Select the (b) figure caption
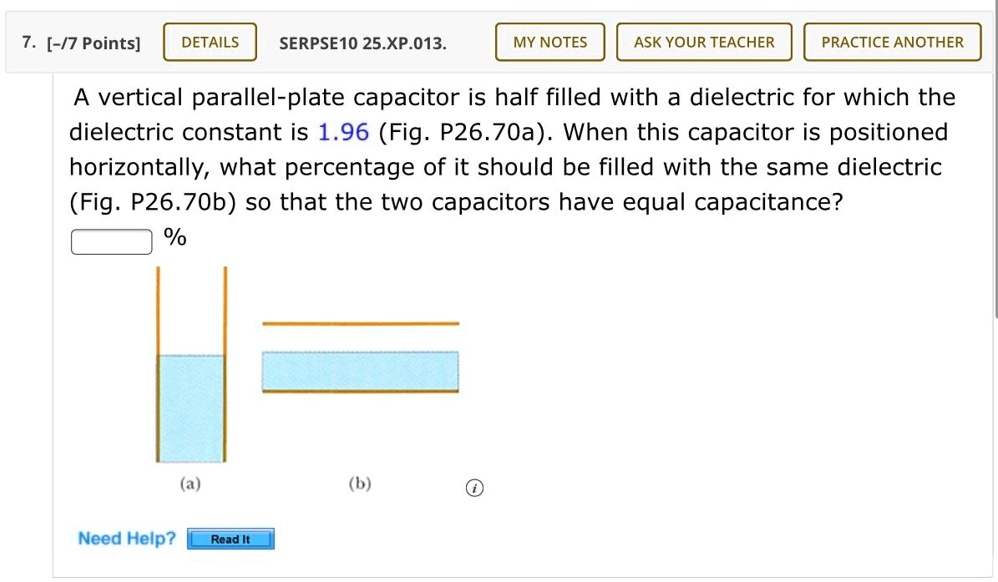This screenshot has width=998, height=582. pyautogui.click(x=359, y=483)
